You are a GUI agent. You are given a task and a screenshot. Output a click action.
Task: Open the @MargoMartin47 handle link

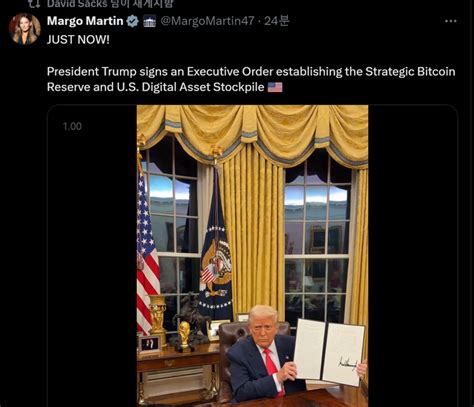click(x=207, y=21)
